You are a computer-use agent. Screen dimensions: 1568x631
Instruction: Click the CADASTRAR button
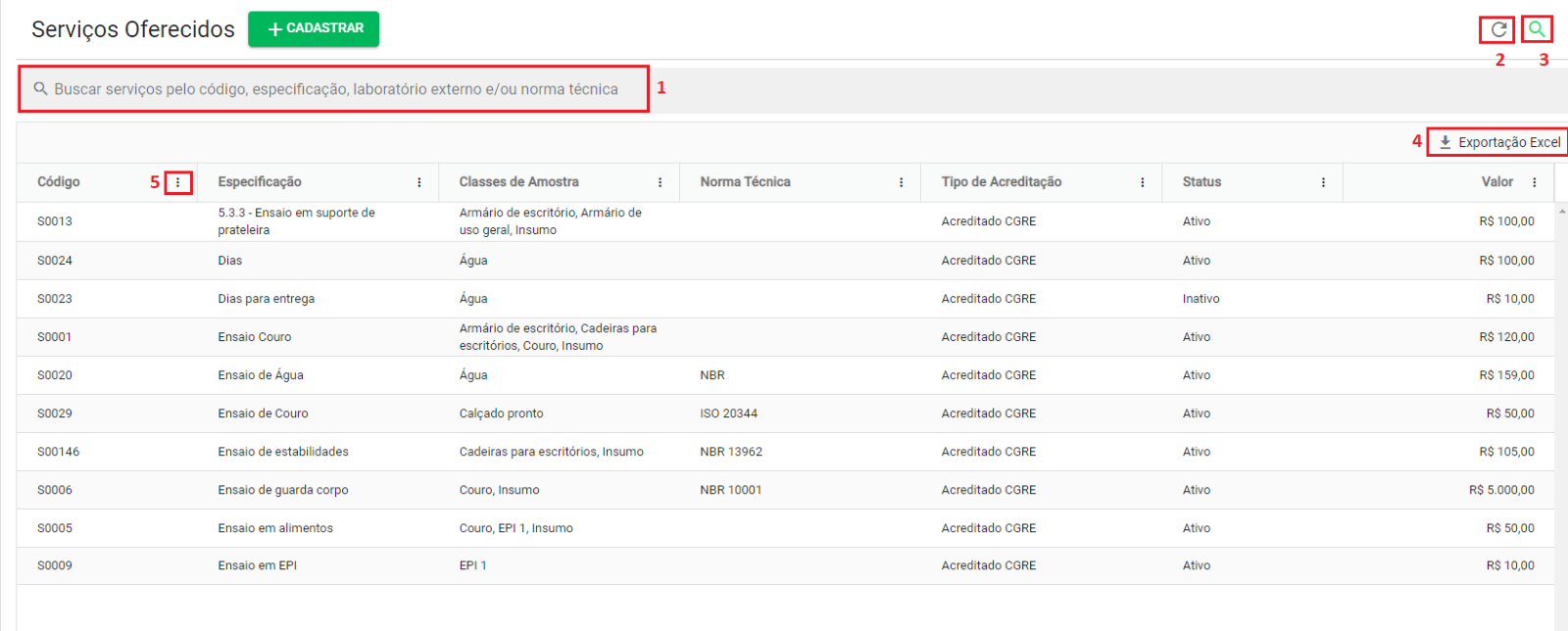[314, 28]
